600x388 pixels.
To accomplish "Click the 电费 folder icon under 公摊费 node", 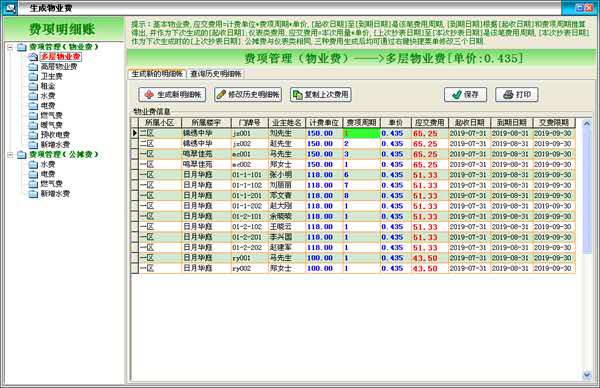I will tap(33, 174).
